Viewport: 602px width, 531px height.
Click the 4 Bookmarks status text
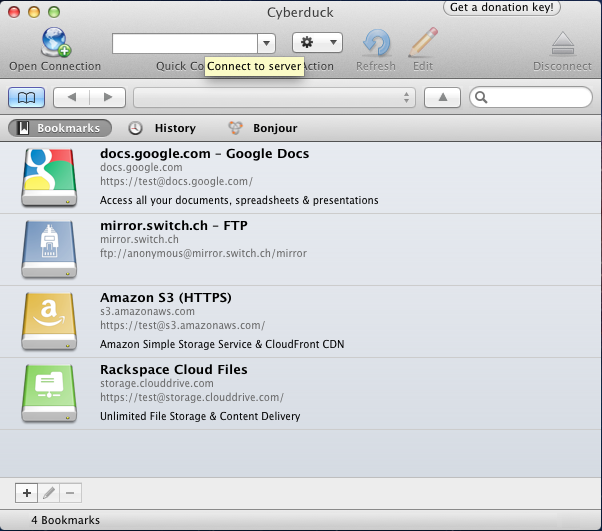tap(65, 520)
